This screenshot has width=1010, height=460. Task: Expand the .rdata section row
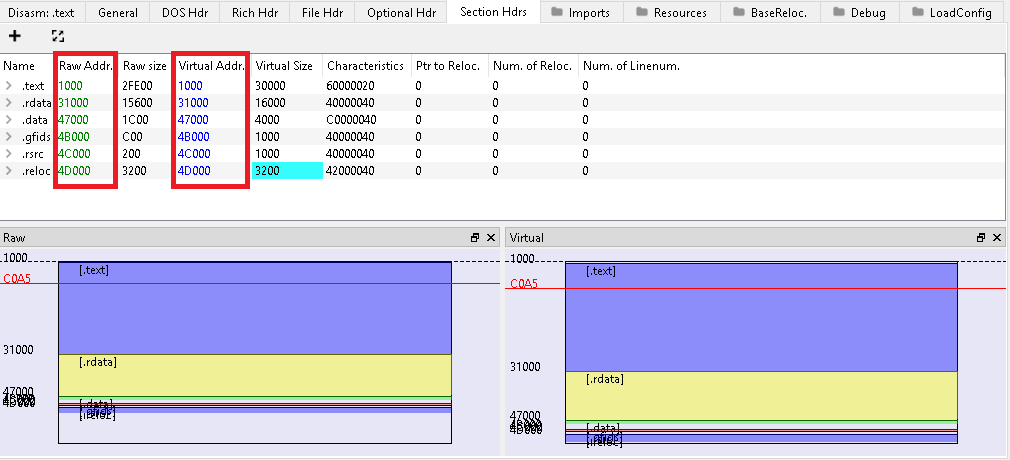pos(9,102)
